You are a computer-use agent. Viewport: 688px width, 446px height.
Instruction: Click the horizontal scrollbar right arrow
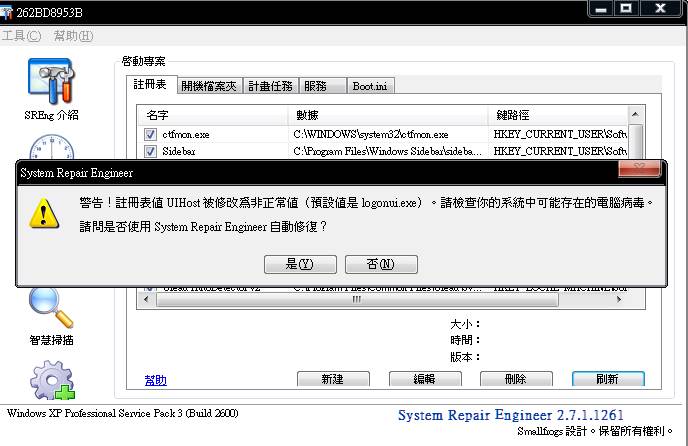point(619,300)
